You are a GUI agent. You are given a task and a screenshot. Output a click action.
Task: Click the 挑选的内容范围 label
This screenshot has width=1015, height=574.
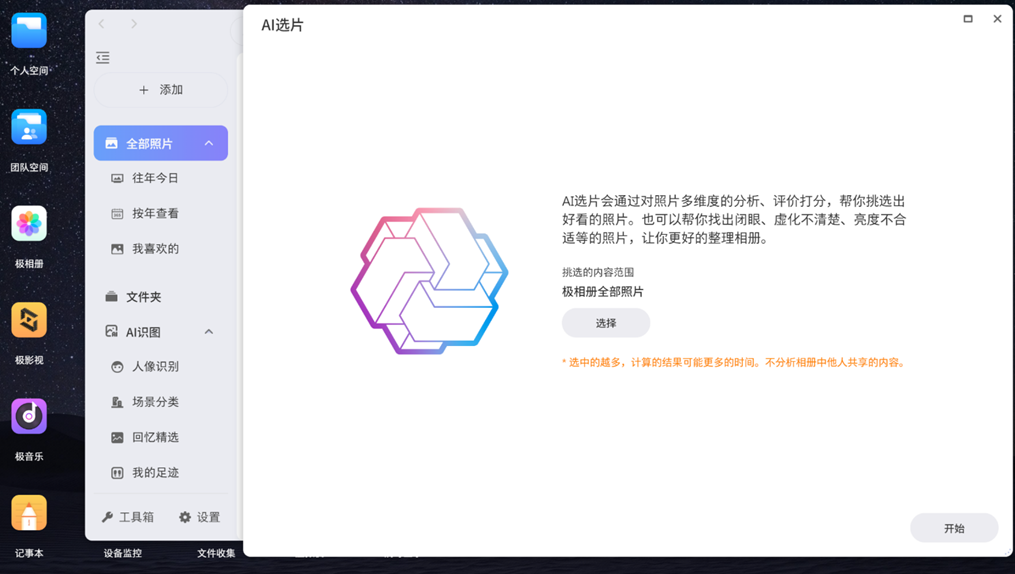click(x=598, y=272)
